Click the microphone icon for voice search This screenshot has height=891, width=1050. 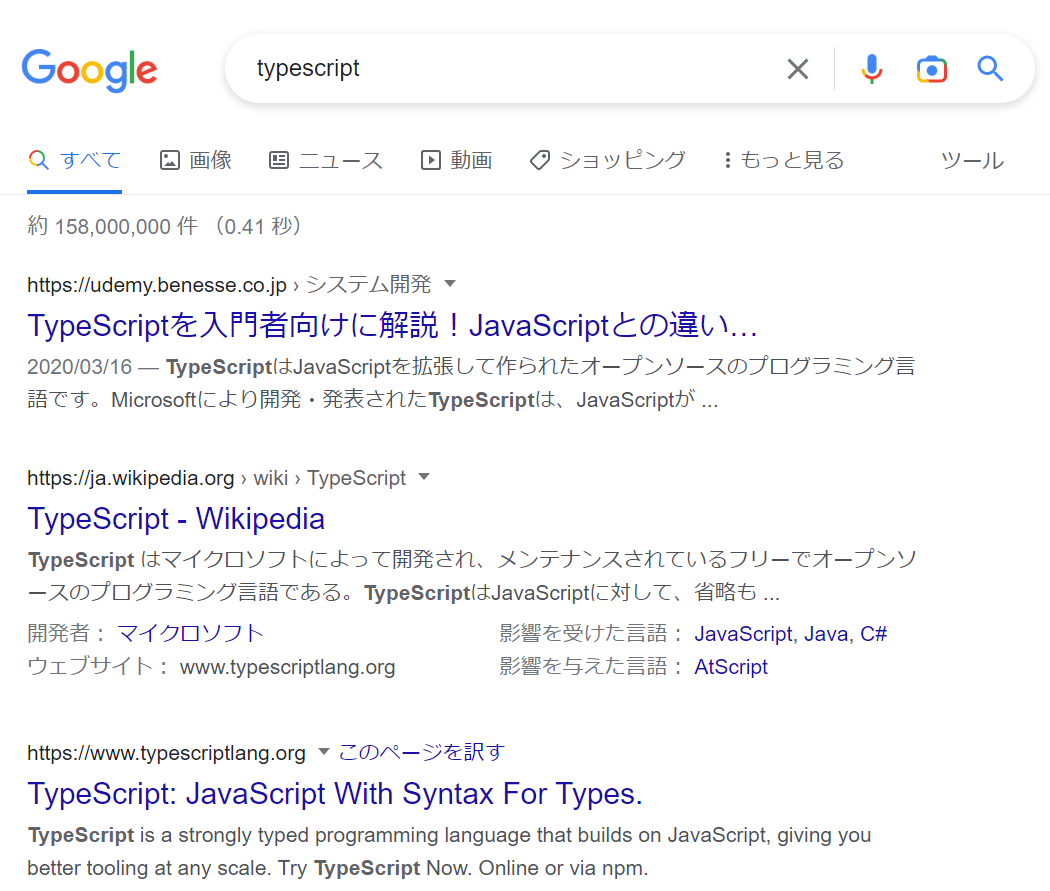click(x=871, y=68)
